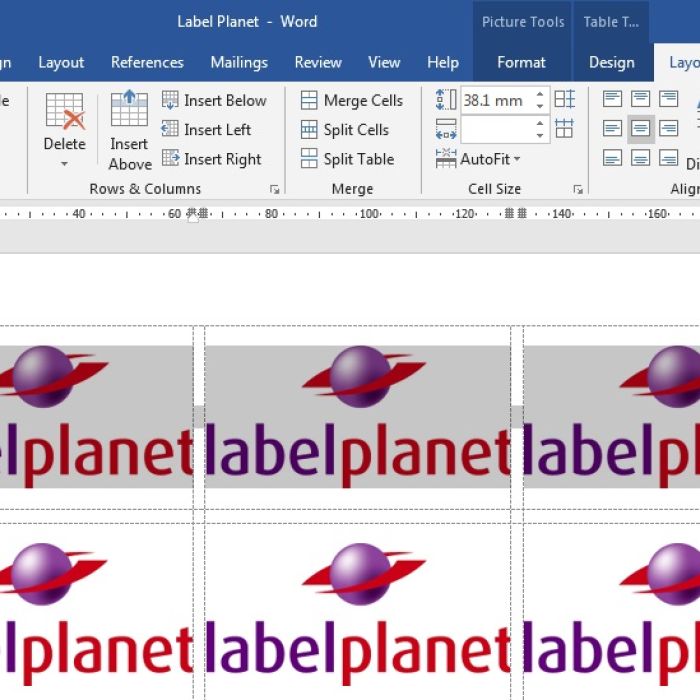Click Insert Above rows button

click(129, 131)
